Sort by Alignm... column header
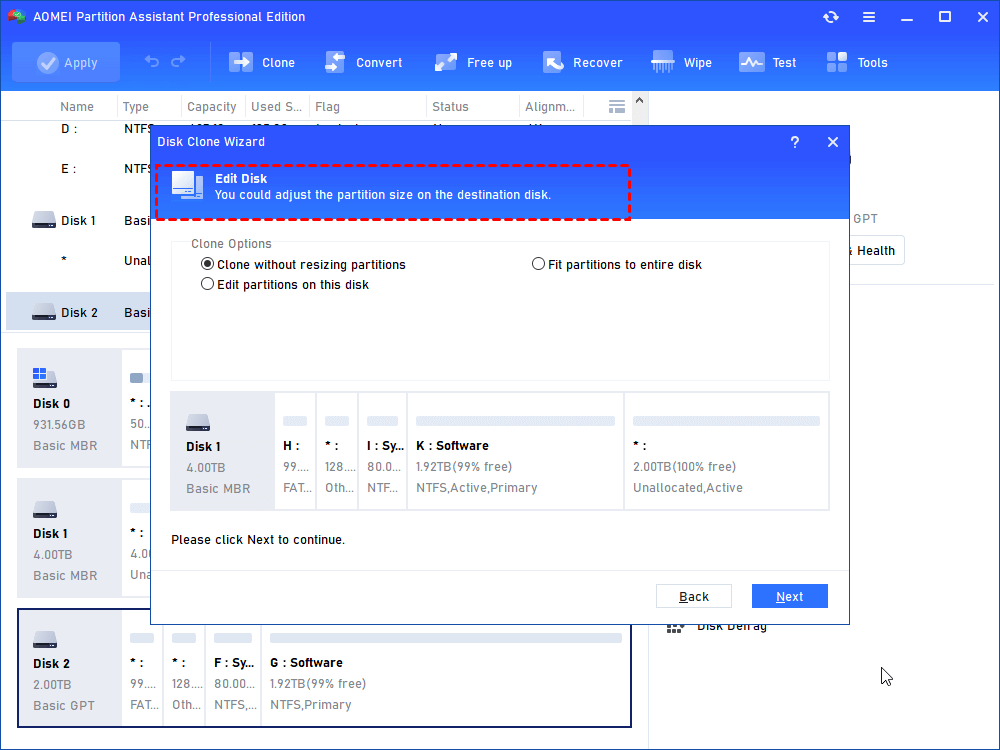The width and height of the screenshot is (1000, 750). coord(550,107)
